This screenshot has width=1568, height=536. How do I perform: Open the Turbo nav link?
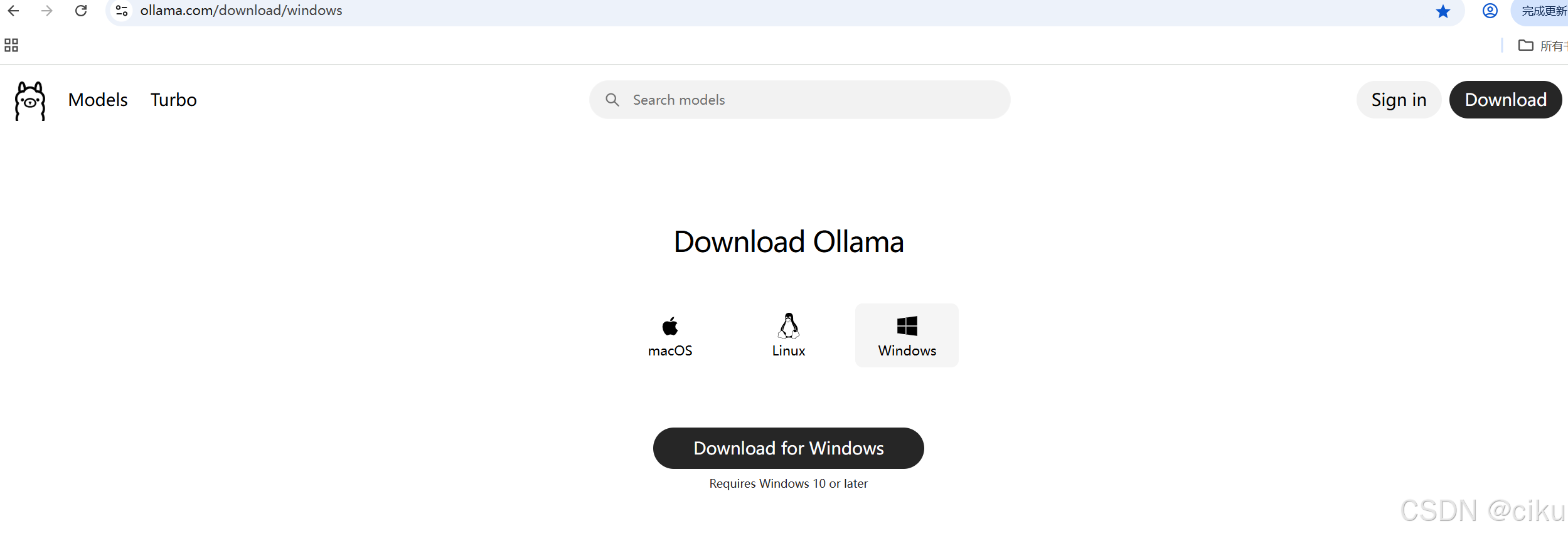[x=174, y=100]
